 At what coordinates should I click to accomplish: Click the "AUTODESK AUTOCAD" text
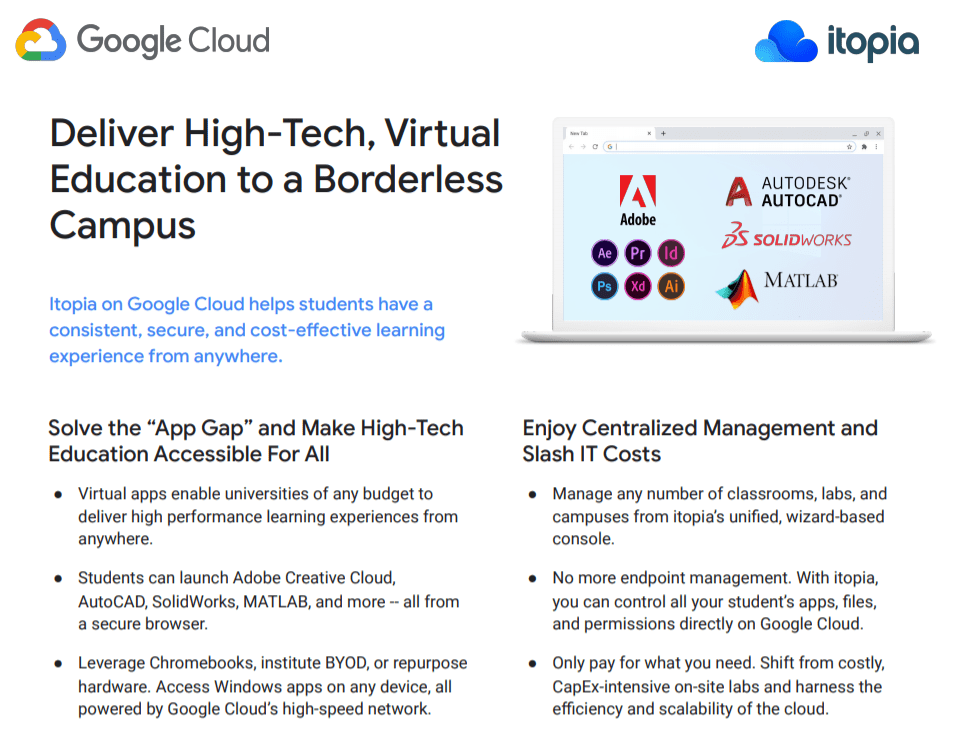coord(806,192)
